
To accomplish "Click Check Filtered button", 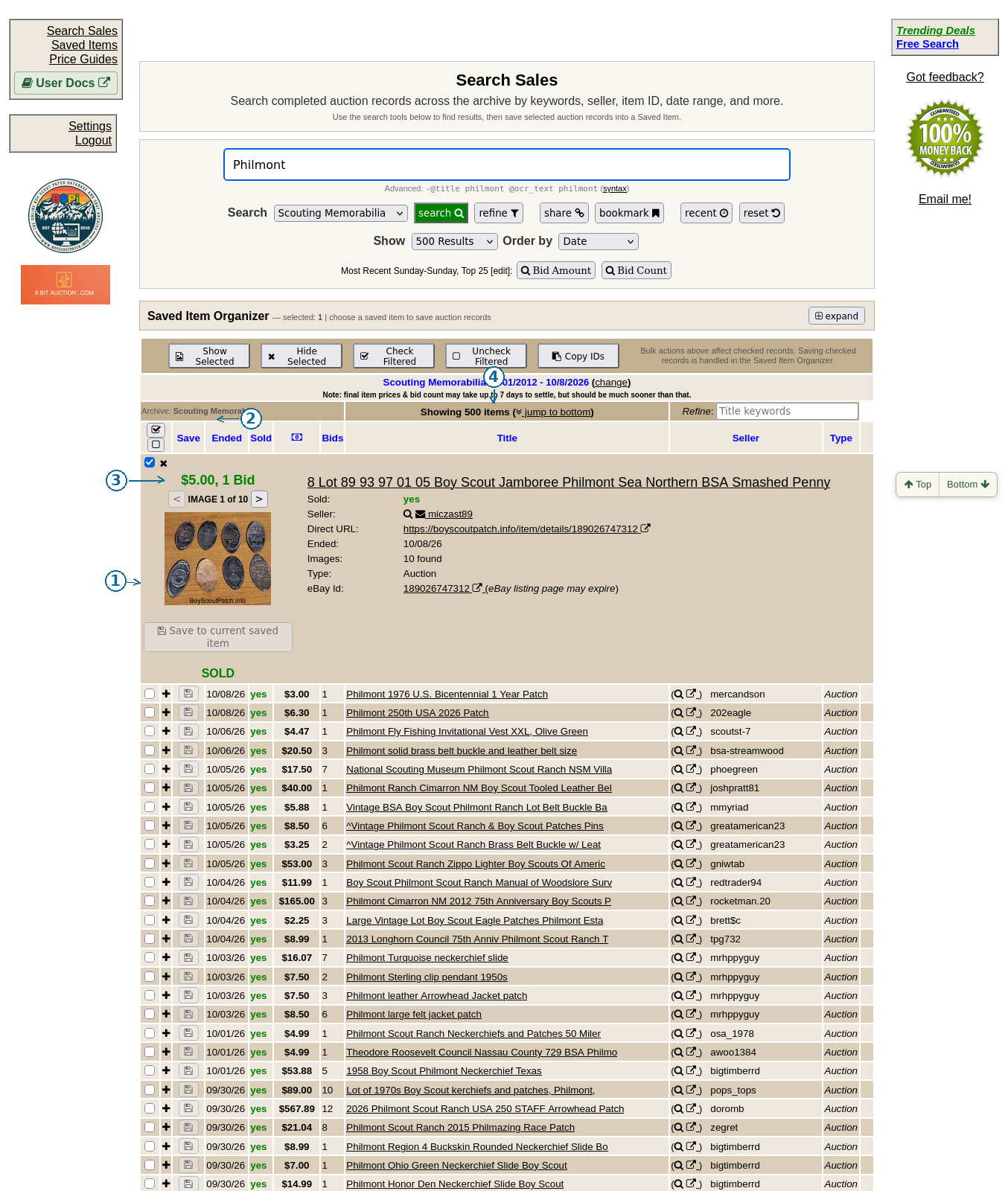I will [394, 356].
